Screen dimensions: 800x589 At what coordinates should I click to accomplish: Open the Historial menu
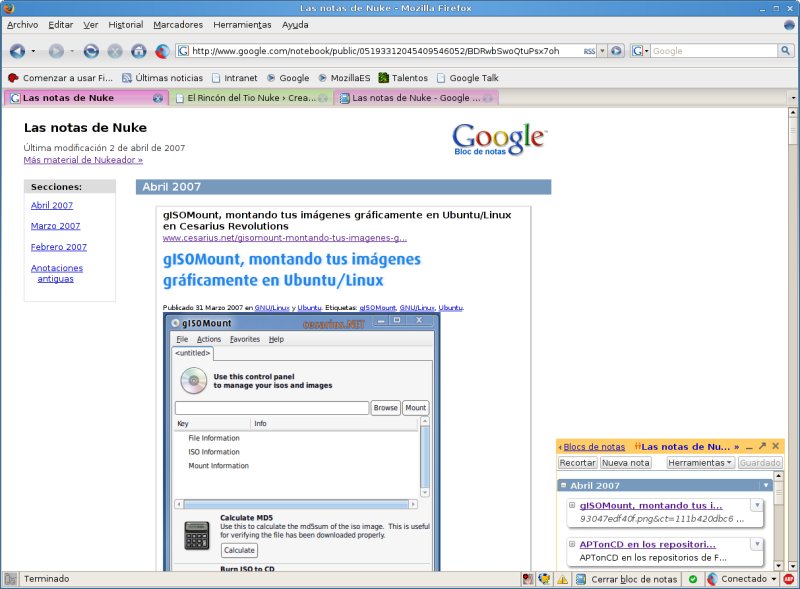coord(126,24)
